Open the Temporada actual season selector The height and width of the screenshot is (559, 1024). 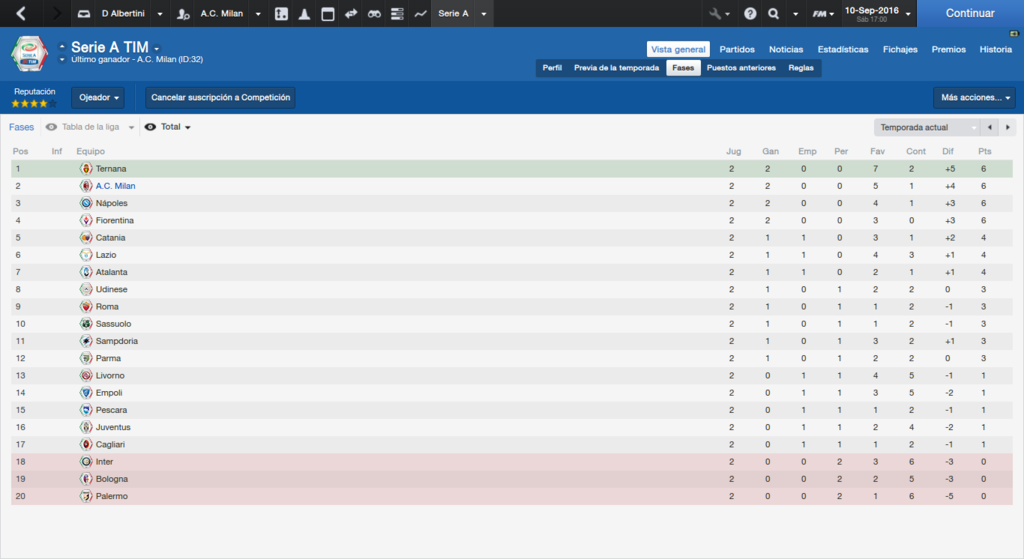[926, 128]
